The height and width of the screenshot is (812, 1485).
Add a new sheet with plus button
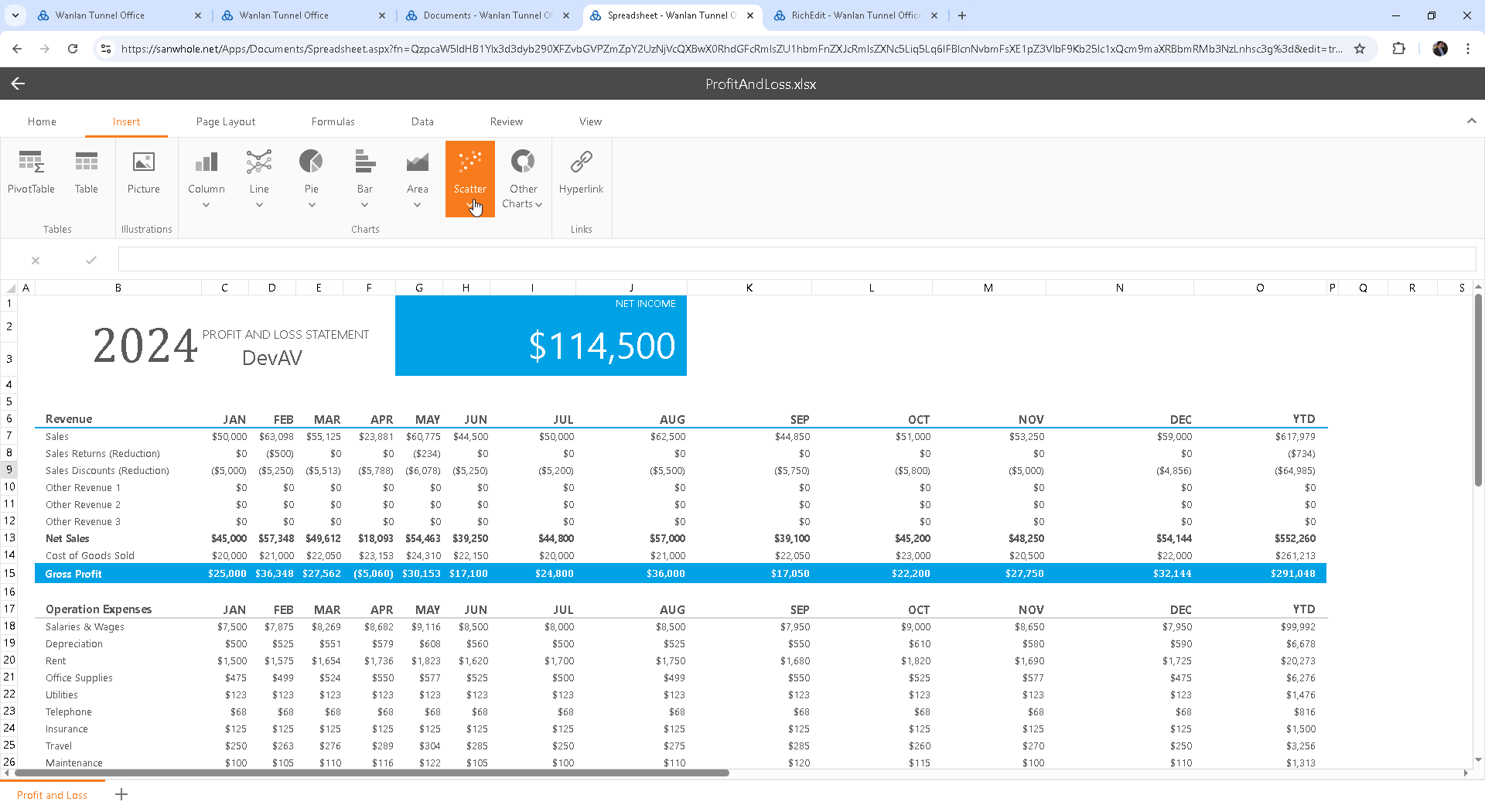pos(121,794)
